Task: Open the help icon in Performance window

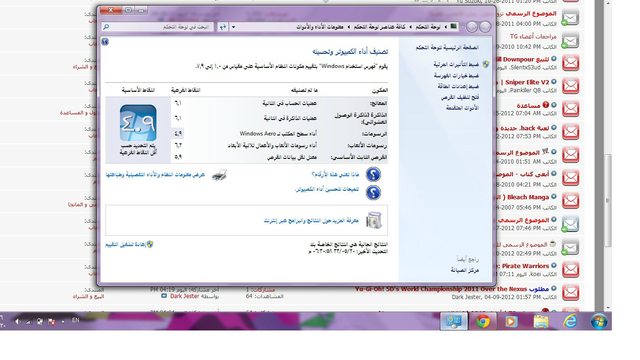Action: tap(105, 42)
